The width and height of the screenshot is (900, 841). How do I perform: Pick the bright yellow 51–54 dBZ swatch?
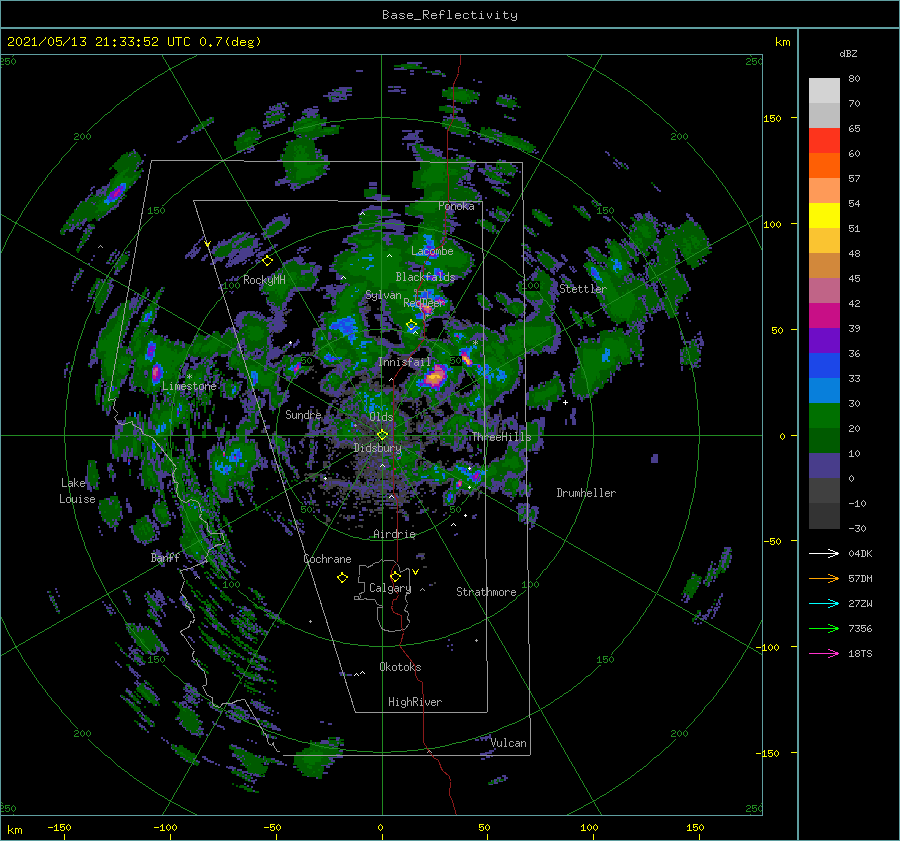coord(824,216)
